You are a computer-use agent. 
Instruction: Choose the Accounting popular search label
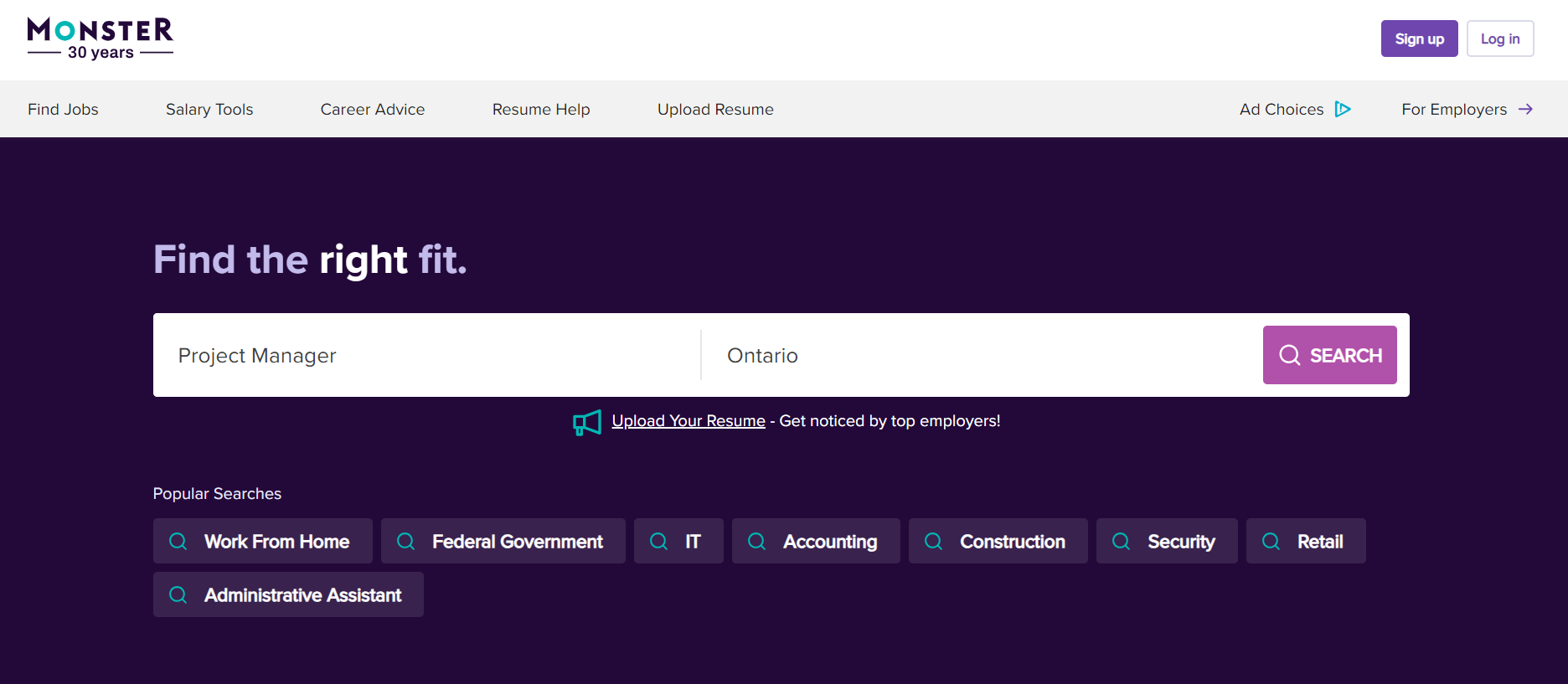[x=830, y=542]
